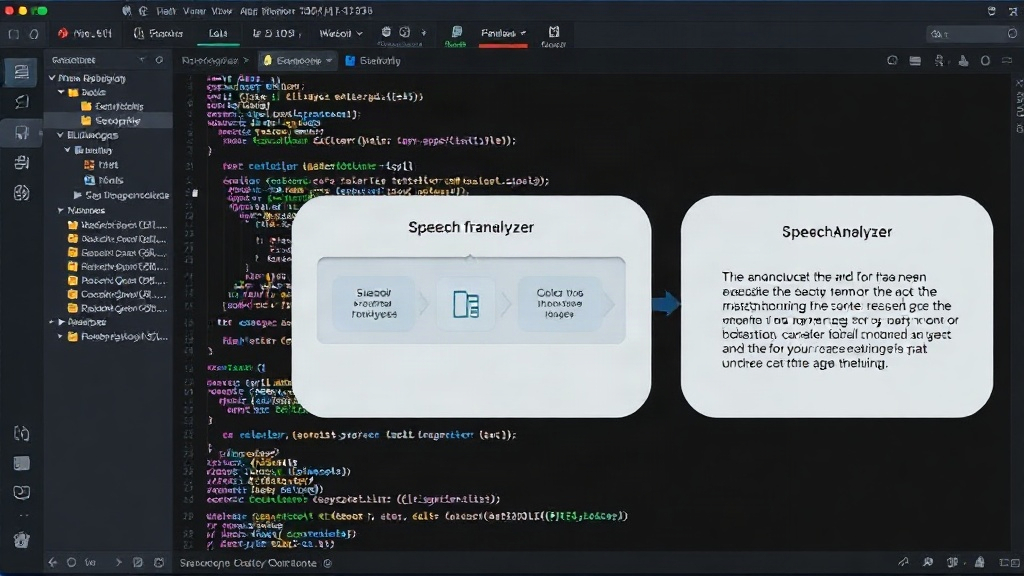Click the chat bubble icon in lower left sidebar
The image size is (1024, 576).
coord(21,492)
